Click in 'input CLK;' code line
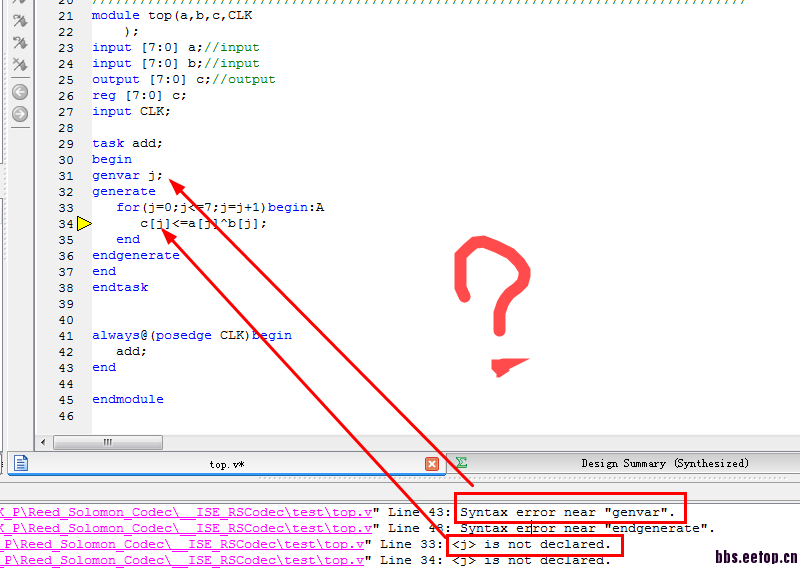 [131, 111]
